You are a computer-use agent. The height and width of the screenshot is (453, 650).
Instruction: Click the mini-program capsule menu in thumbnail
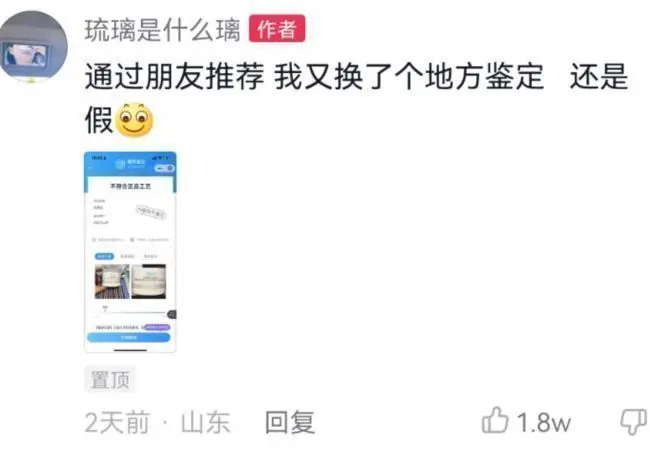pos(164,168)
